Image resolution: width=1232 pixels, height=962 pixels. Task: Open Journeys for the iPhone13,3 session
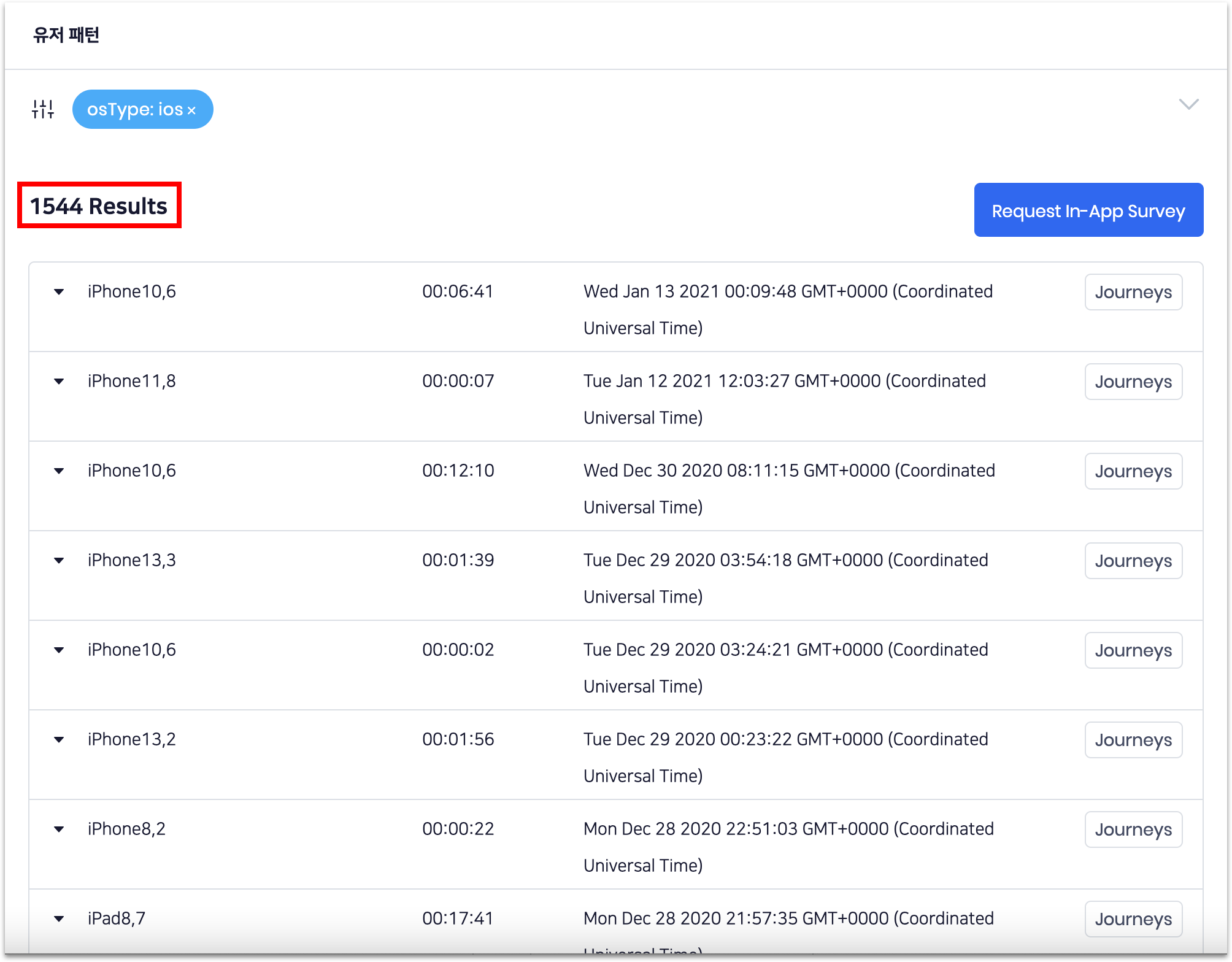(x=1133, y=561)
